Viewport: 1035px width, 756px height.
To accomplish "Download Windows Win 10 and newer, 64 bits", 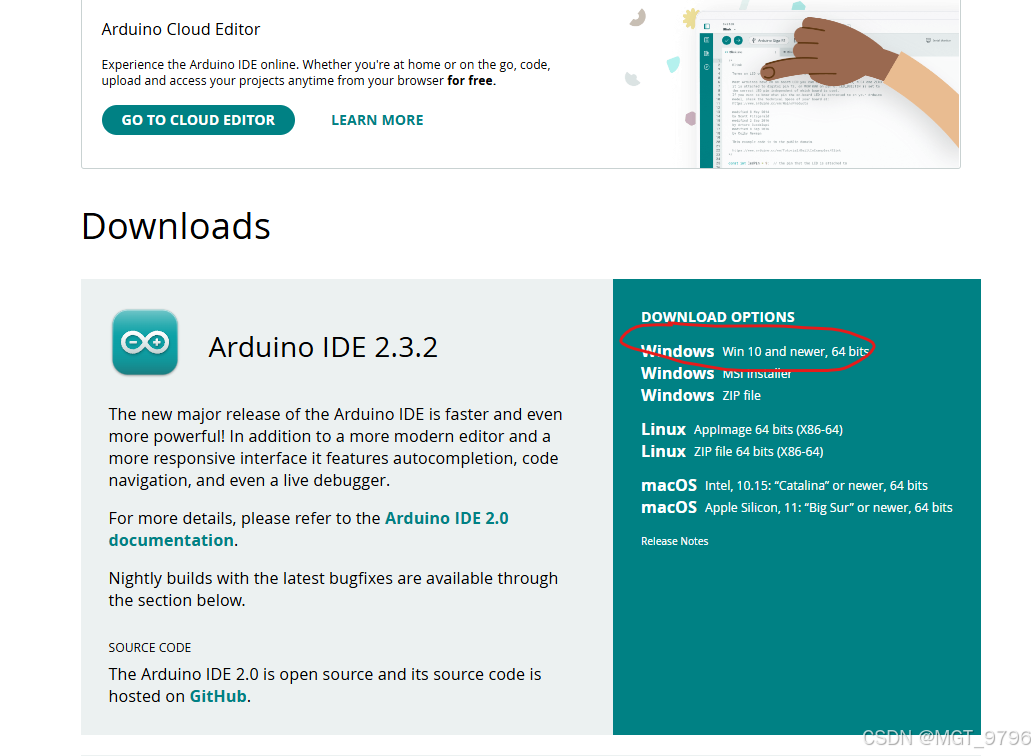I will 754,351.
